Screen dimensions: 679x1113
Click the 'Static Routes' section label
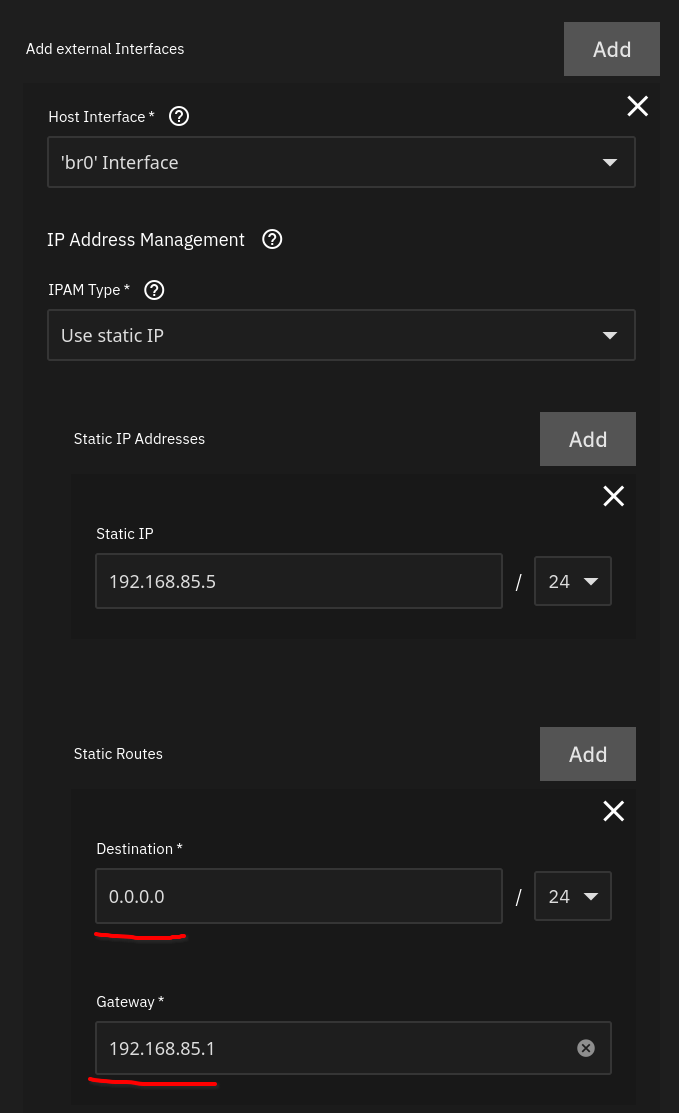(118, 754)
